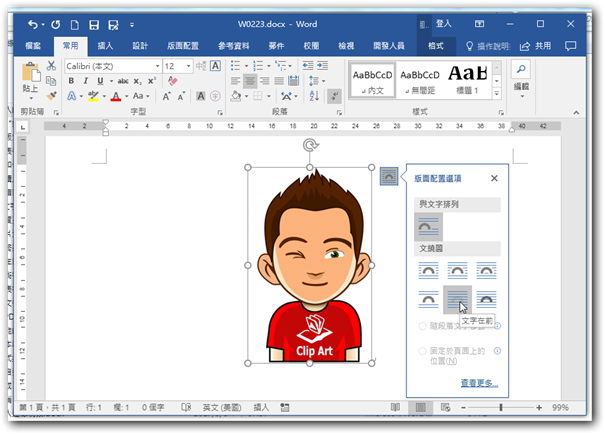Click the Cut scissors icon
The height and width of the screenshot is (434, 605).
[51, 66]
